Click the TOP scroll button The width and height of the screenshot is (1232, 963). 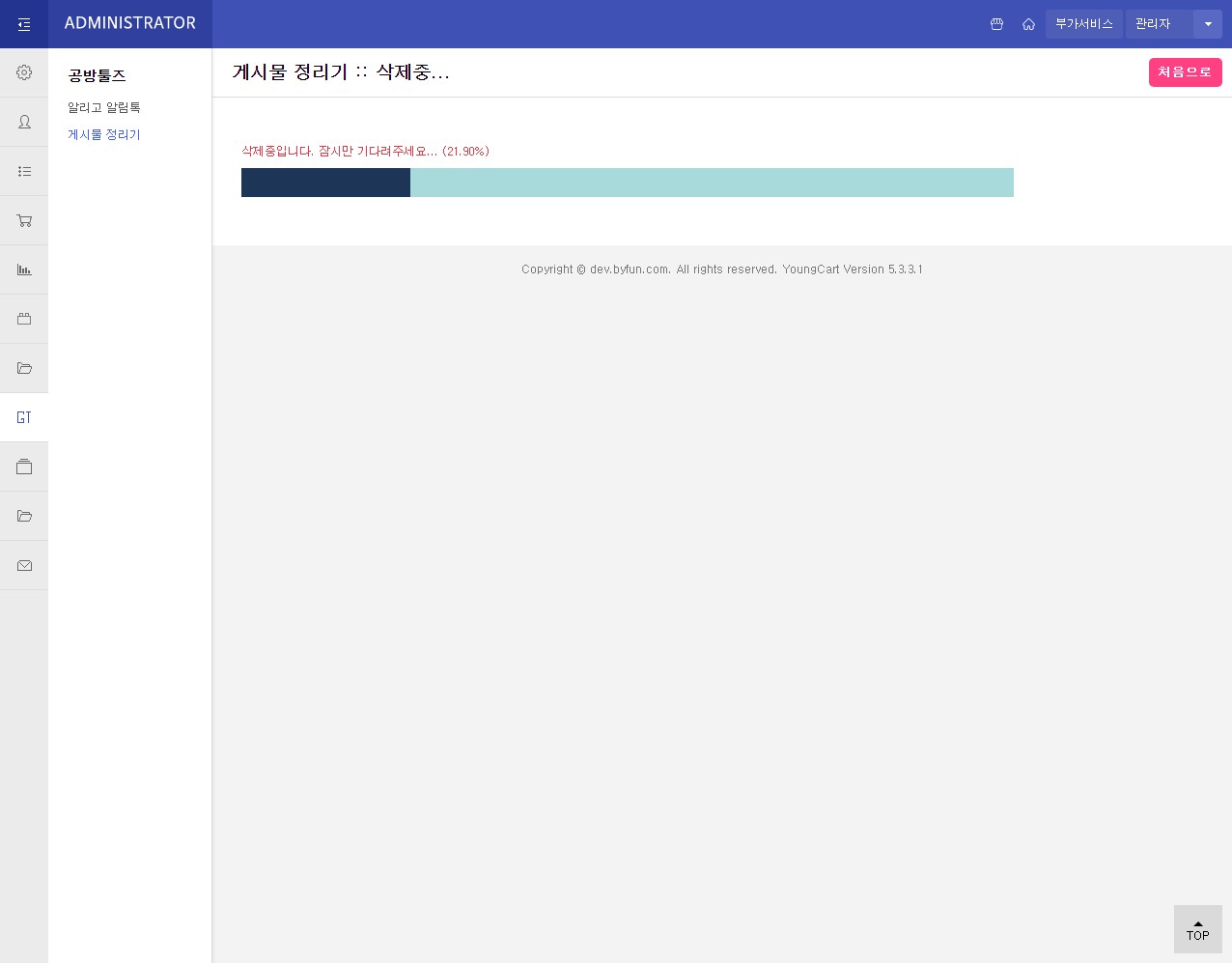(1197, 929)
